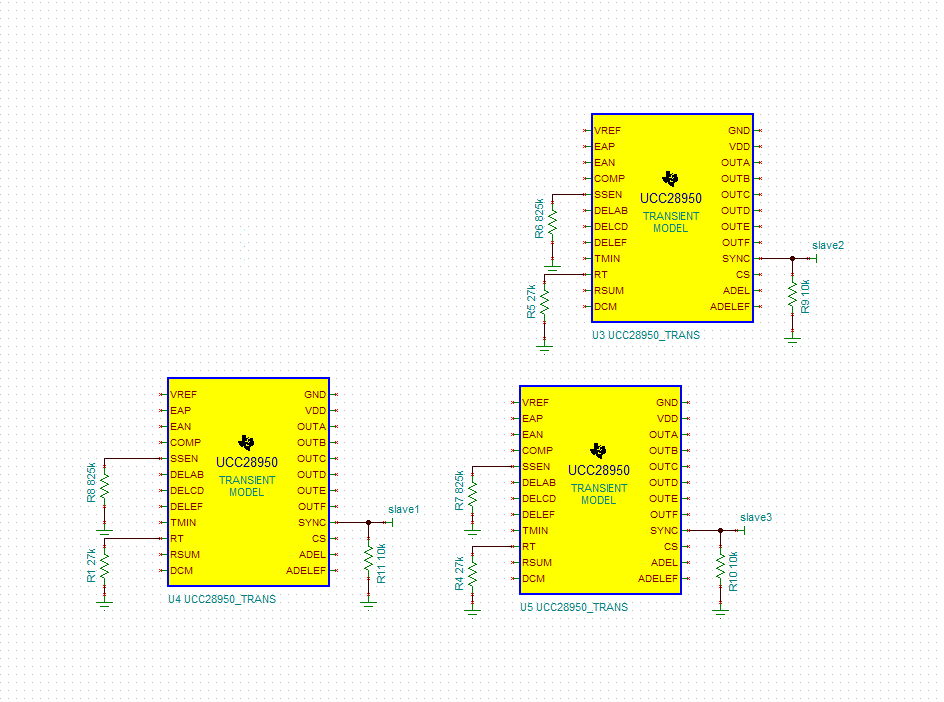
Task: Click the U3 UCC28950_TRANS reference label
Action: pos(645,335)
